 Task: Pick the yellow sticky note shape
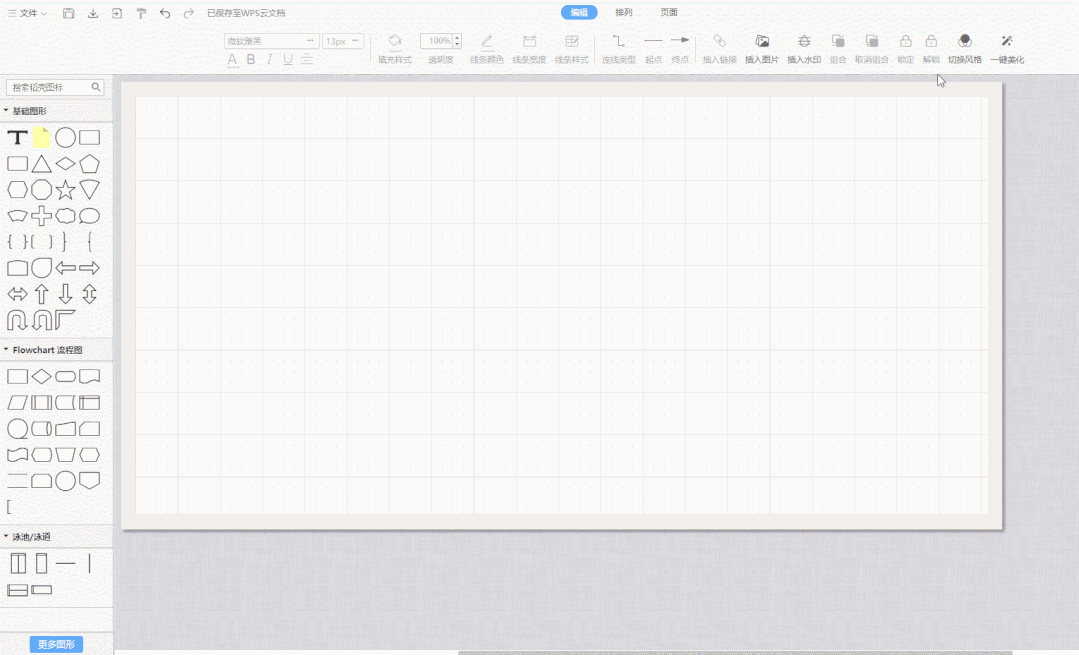(41, 138)
